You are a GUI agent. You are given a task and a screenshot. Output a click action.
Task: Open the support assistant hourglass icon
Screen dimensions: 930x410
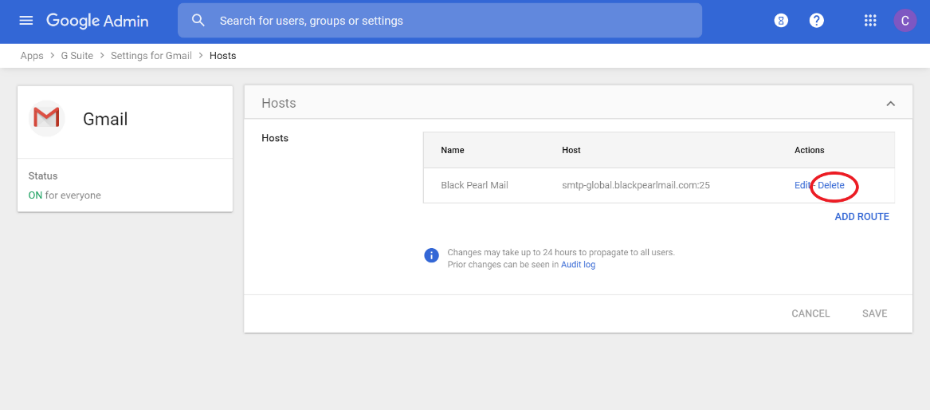[781, 21]
